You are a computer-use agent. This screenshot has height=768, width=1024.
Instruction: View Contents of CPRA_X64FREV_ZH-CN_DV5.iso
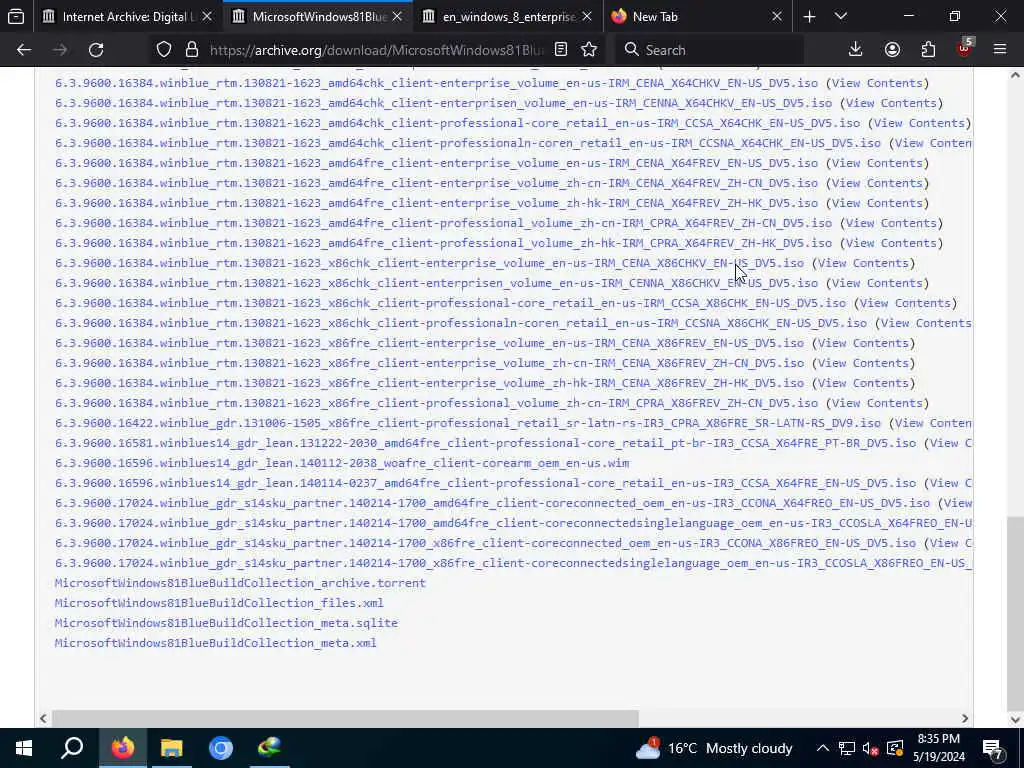pos(891,223)
